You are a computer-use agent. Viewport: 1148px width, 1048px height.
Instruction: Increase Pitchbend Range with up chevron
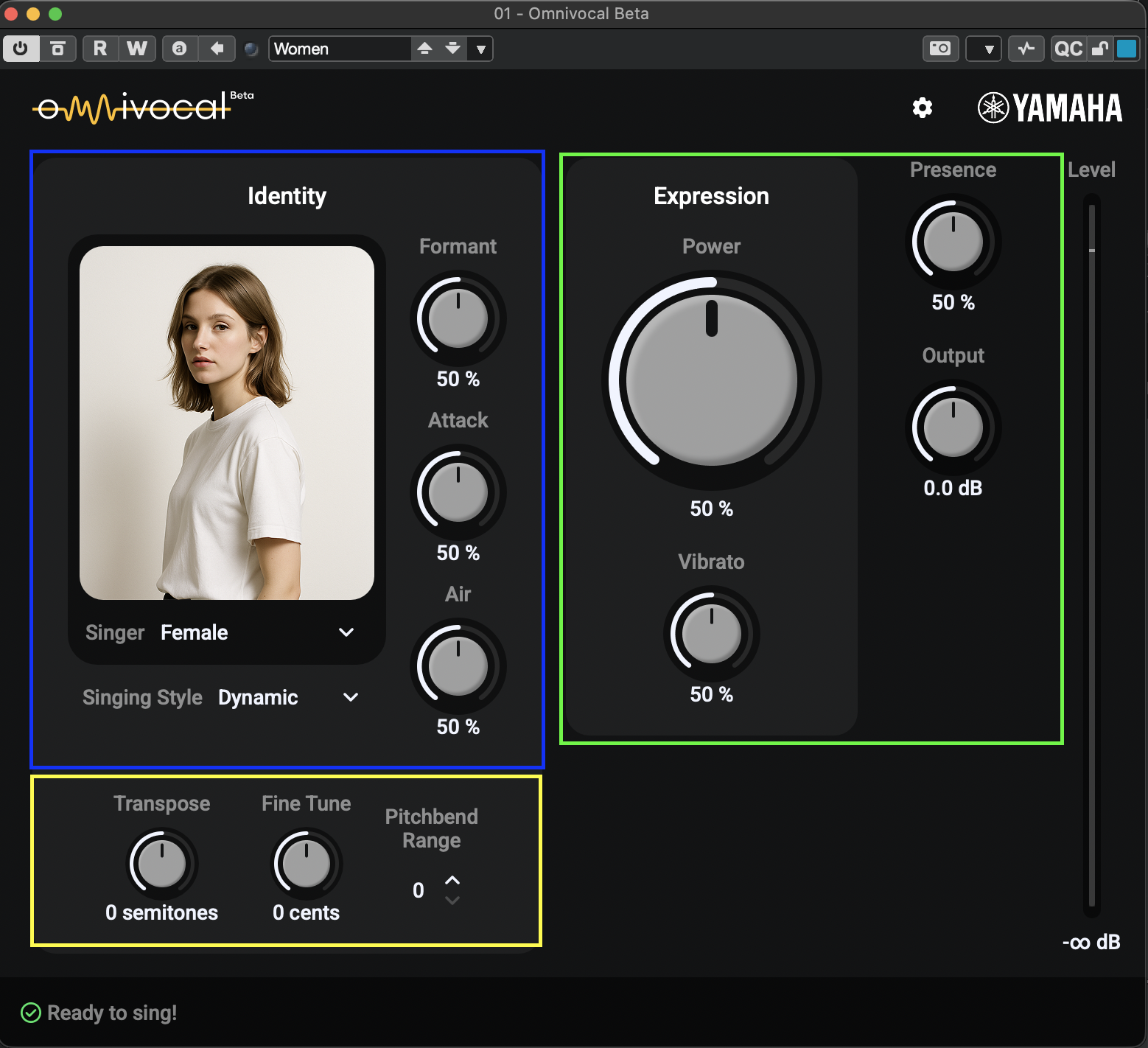point(452,880)
